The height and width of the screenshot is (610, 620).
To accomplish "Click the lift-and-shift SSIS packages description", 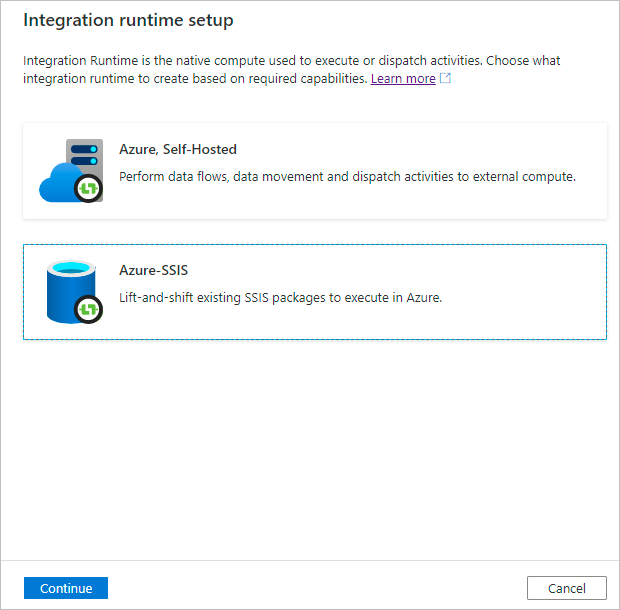I will click(280, 298).
